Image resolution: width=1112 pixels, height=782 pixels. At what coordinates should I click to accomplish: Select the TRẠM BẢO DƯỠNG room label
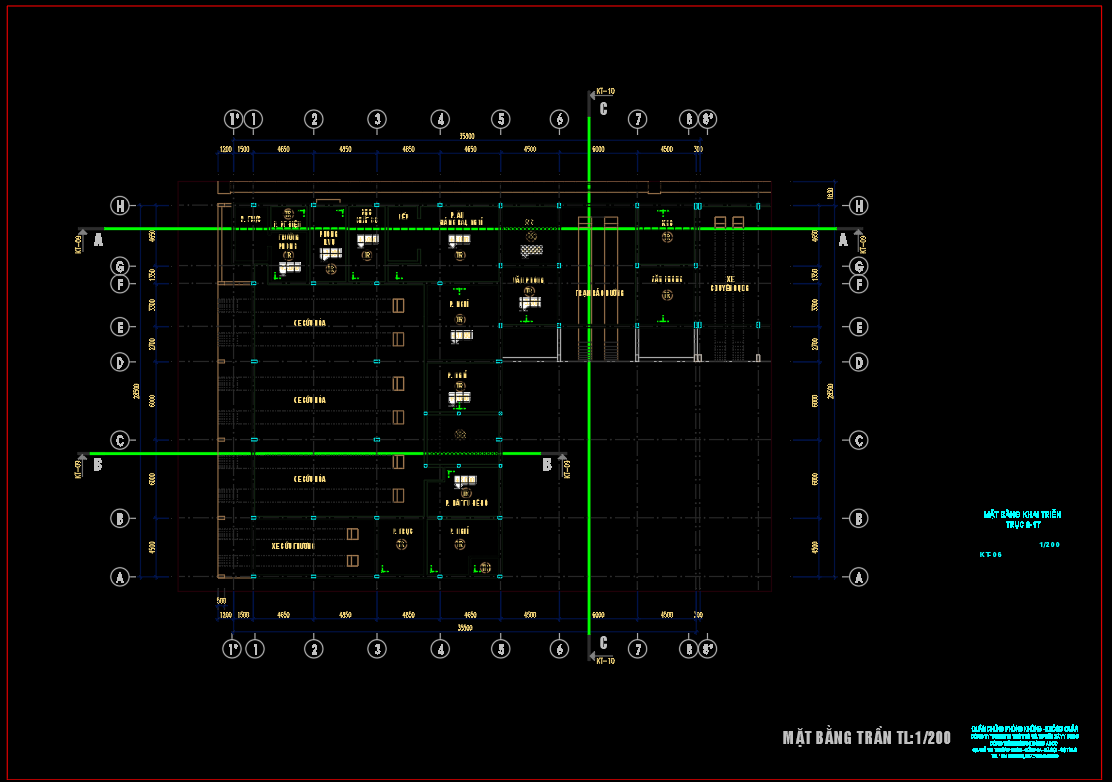click(x=600, y=293)
